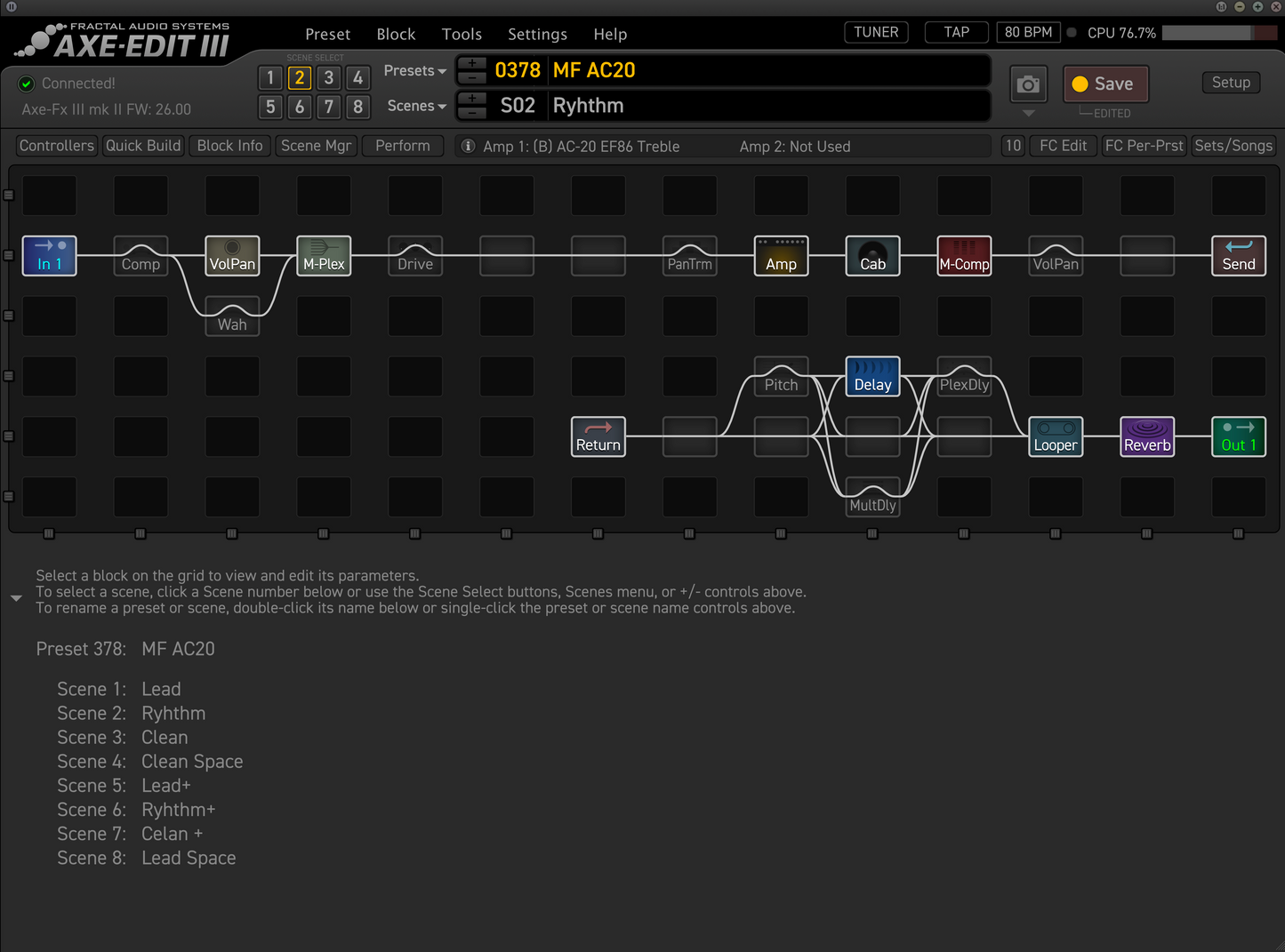The image size is (1285, 952).
Task: Open FC Per-Prst
Action: [x=1144, y=146]
